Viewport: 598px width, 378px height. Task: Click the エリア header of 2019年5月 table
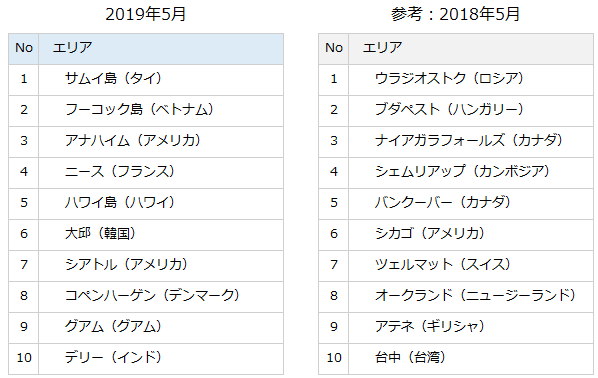coord(161,48)
